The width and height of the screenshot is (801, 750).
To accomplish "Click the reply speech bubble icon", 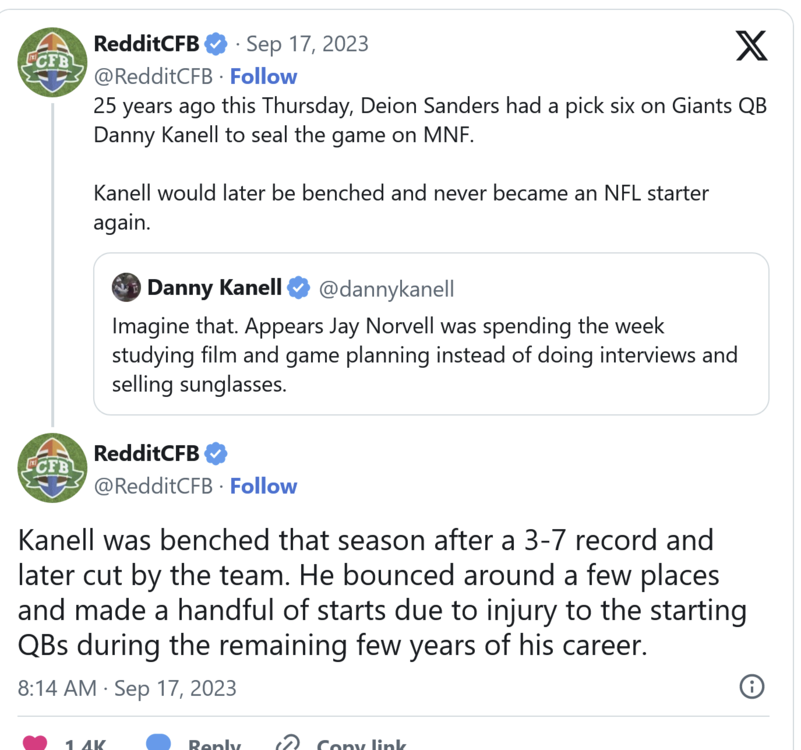I will pyautogui.click(x=158, y=743).
